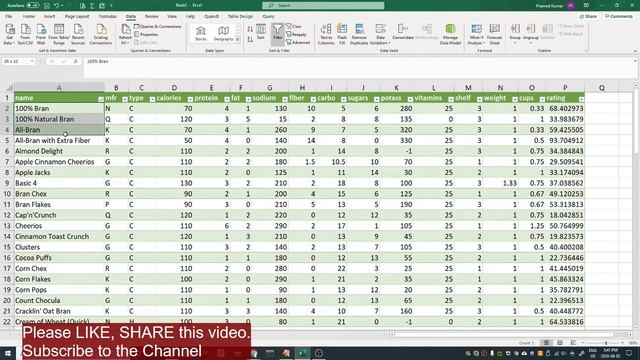Viewport: 640px width, 360px height.
Task: Open Advanced filter options
Action: (298, 42)
